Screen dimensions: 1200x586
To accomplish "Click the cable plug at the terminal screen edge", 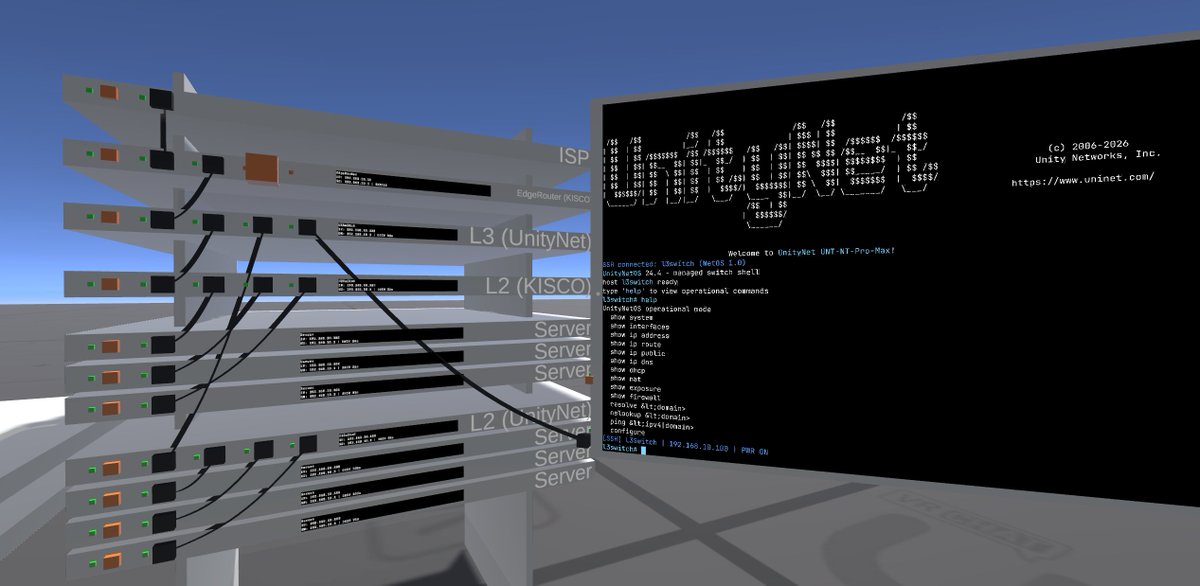I will click(x=584, y=439).
